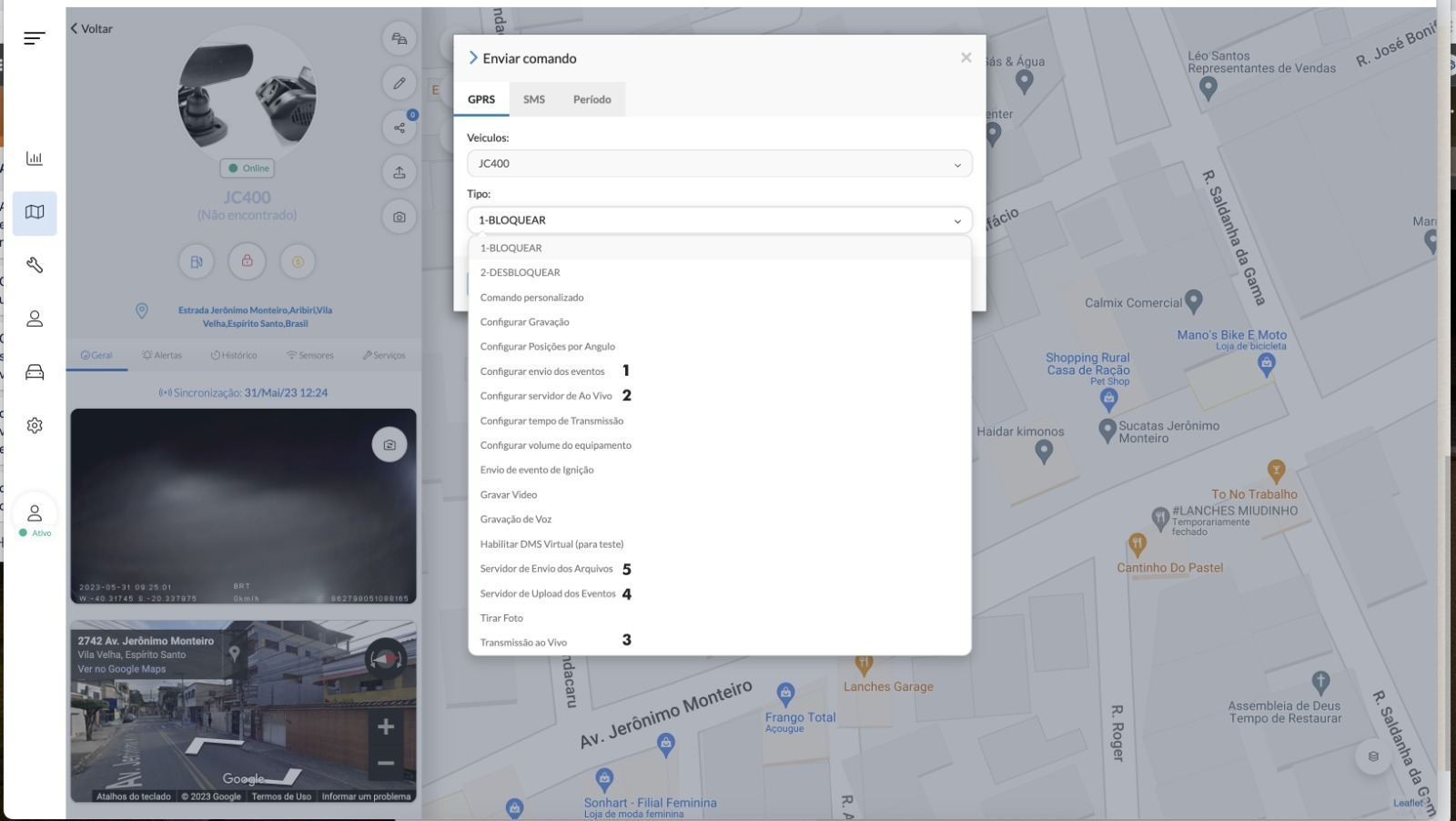Click the map layers button
The width and height of the screenshot is (1456, 821).
click(x=1373, y=756)
